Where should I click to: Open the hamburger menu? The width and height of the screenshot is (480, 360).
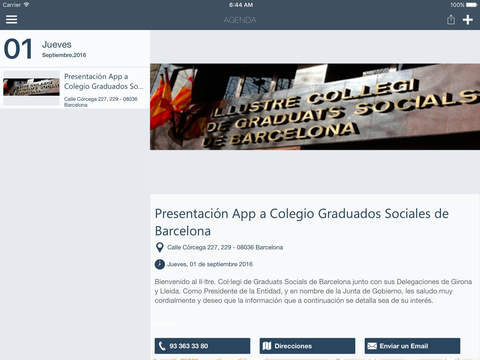point(11,19)
